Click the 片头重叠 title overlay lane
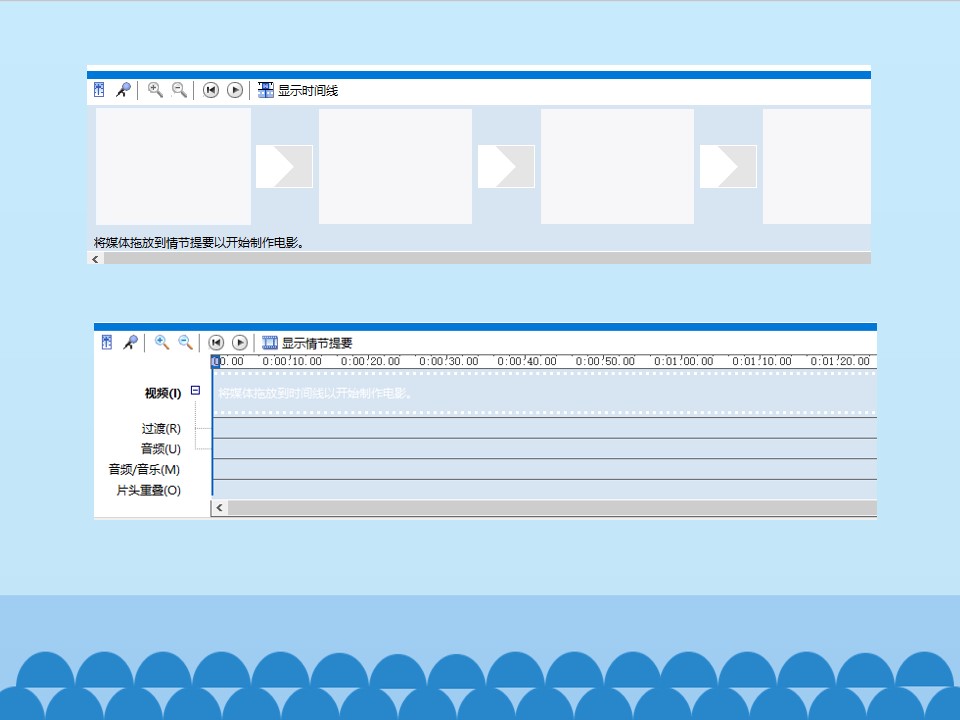Viewport: 960px width, 720px height. tap(545, 489)
